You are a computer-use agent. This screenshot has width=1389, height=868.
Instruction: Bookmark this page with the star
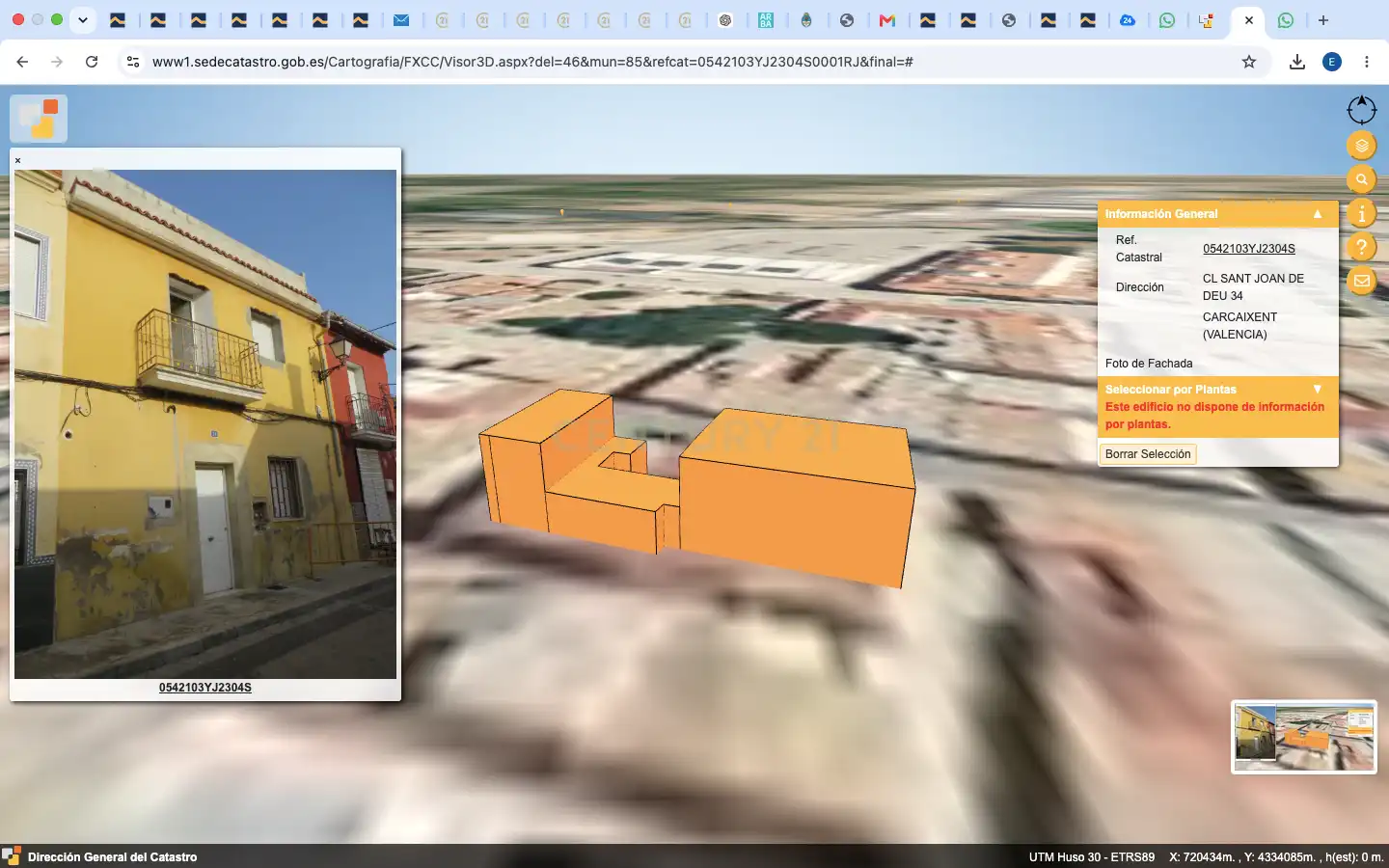1249,62
